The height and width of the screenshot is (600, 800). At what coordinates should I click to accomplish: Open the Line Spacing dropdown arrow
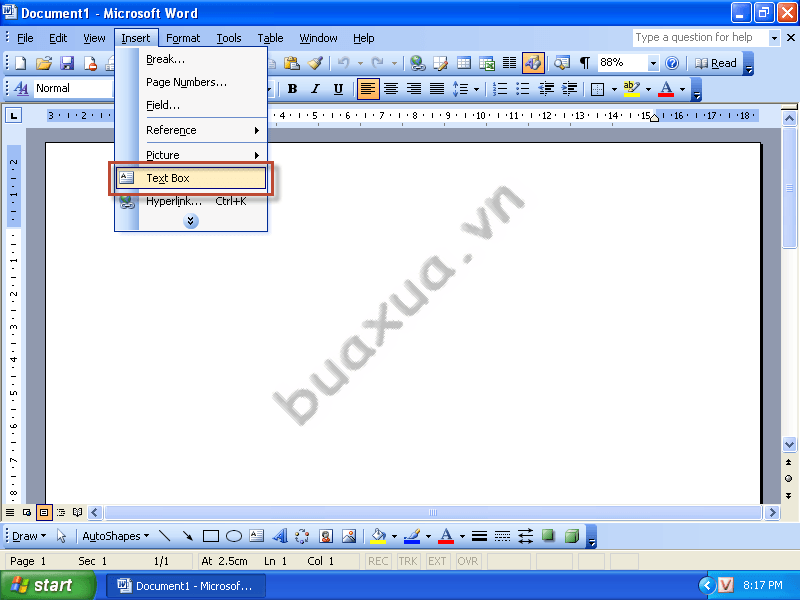(x=476, y=89)
